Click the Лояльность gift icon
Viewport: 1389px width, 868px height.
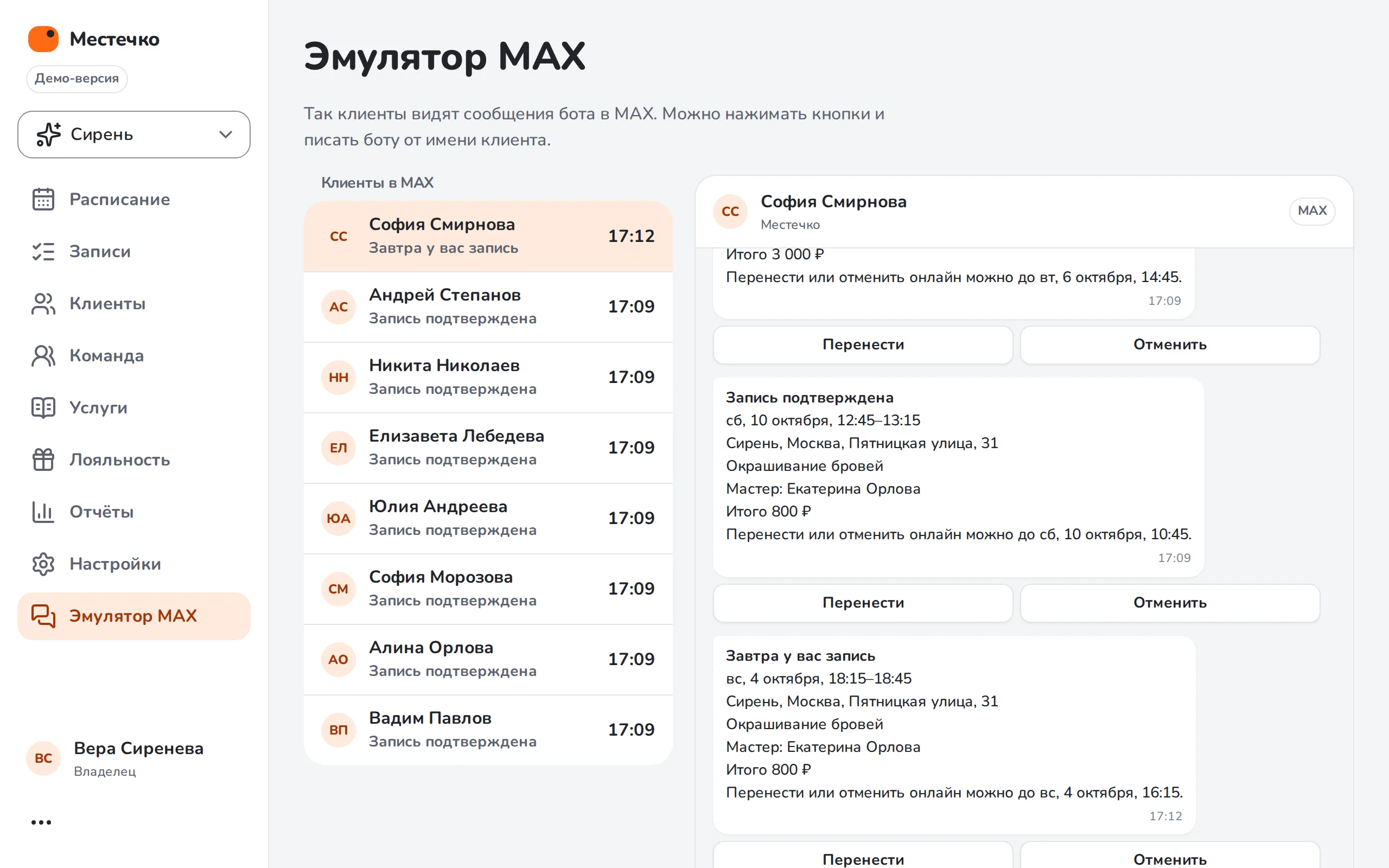(43, 460)
